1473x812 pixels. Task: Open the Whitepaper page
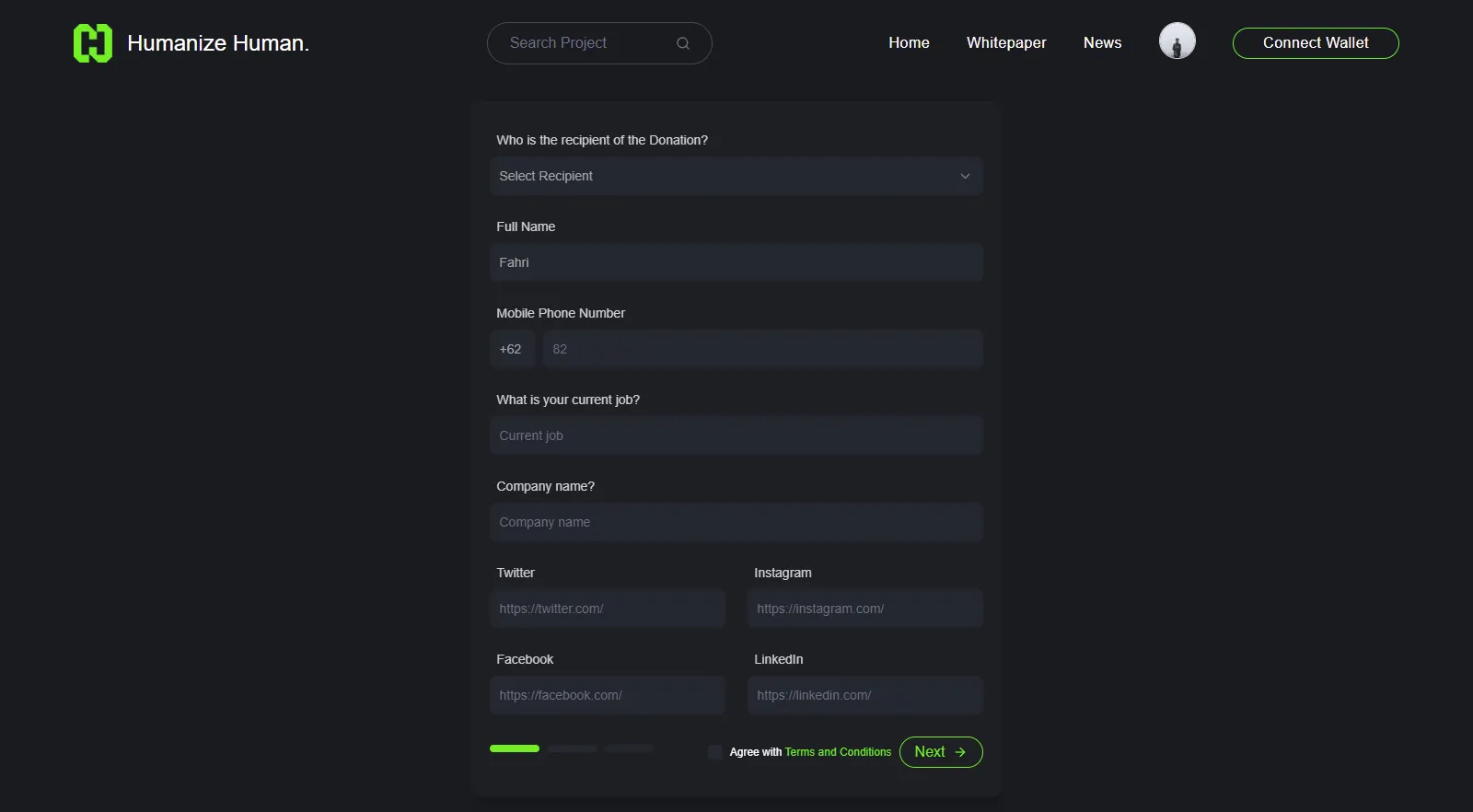[1006, 42]
